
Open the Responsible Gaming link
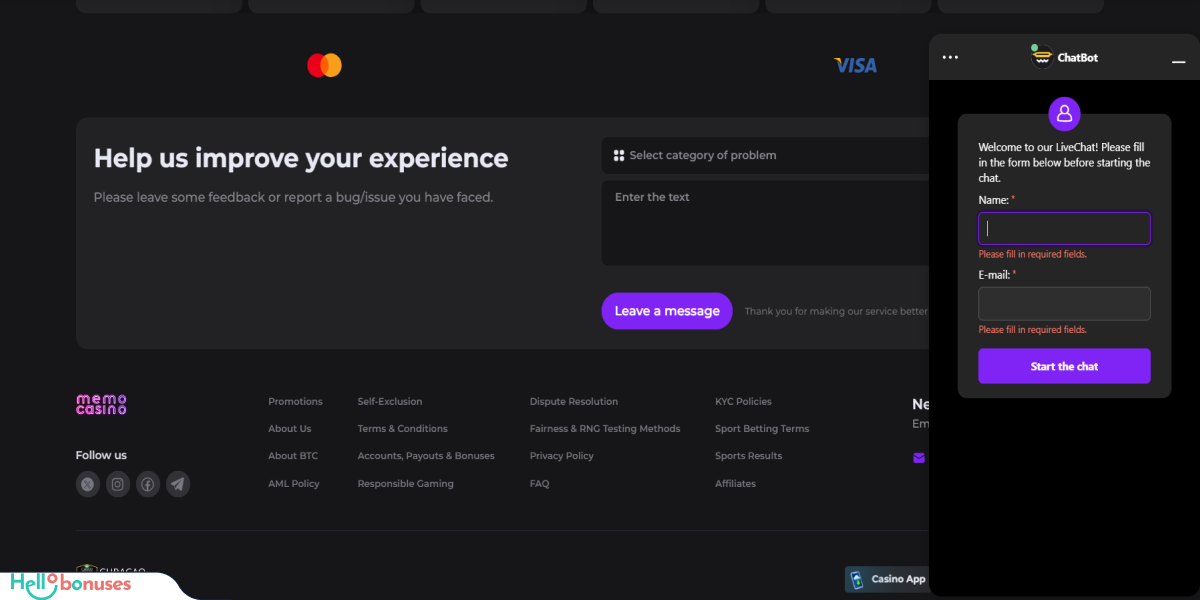(x=405, y=483)
